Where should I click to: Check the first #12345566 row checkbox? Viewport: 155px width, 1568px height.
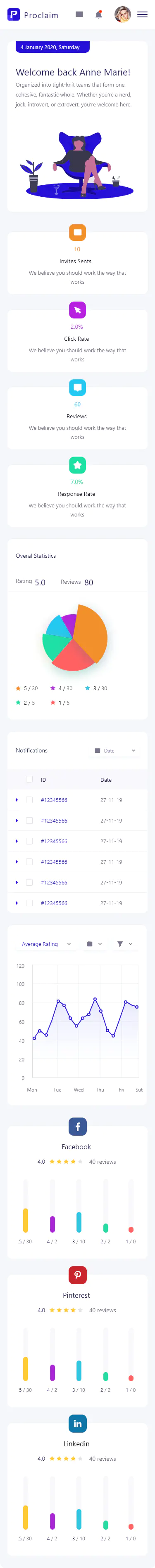29,800
